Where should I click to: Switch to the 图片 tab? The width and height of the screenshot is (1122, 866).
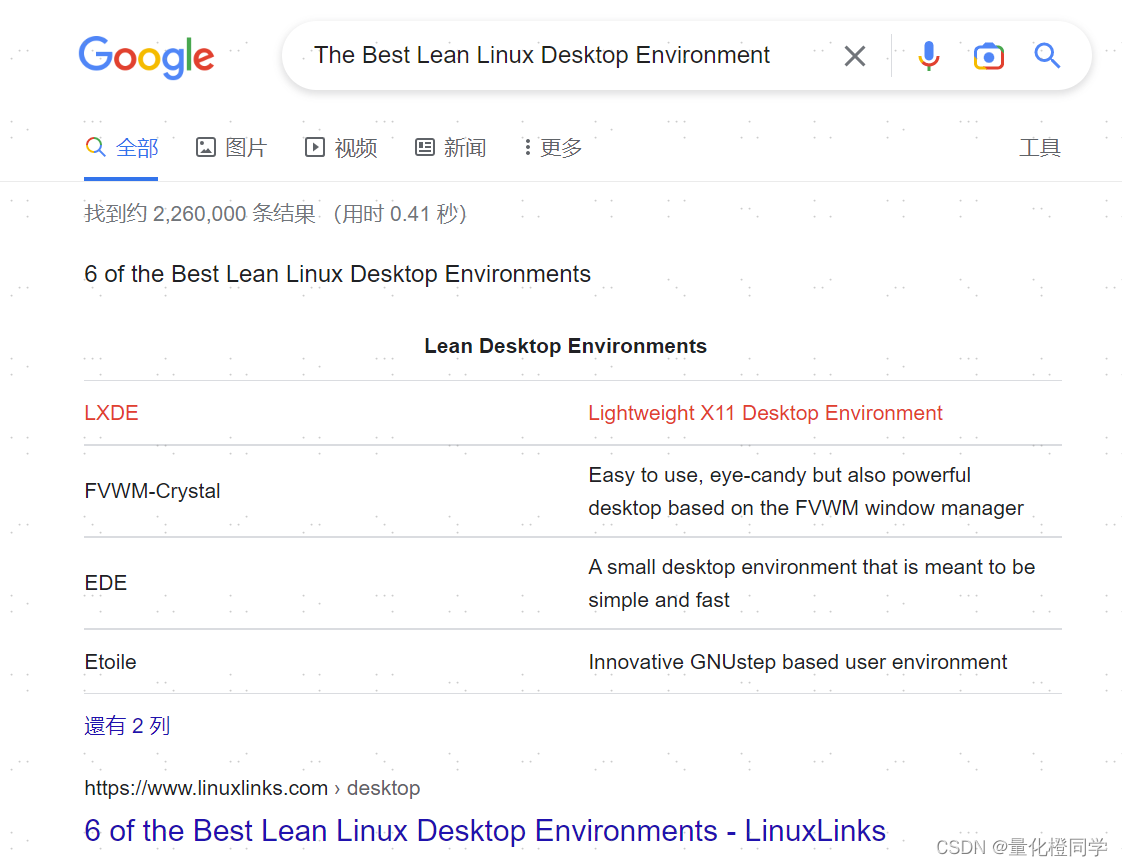(x=231, y=148)
